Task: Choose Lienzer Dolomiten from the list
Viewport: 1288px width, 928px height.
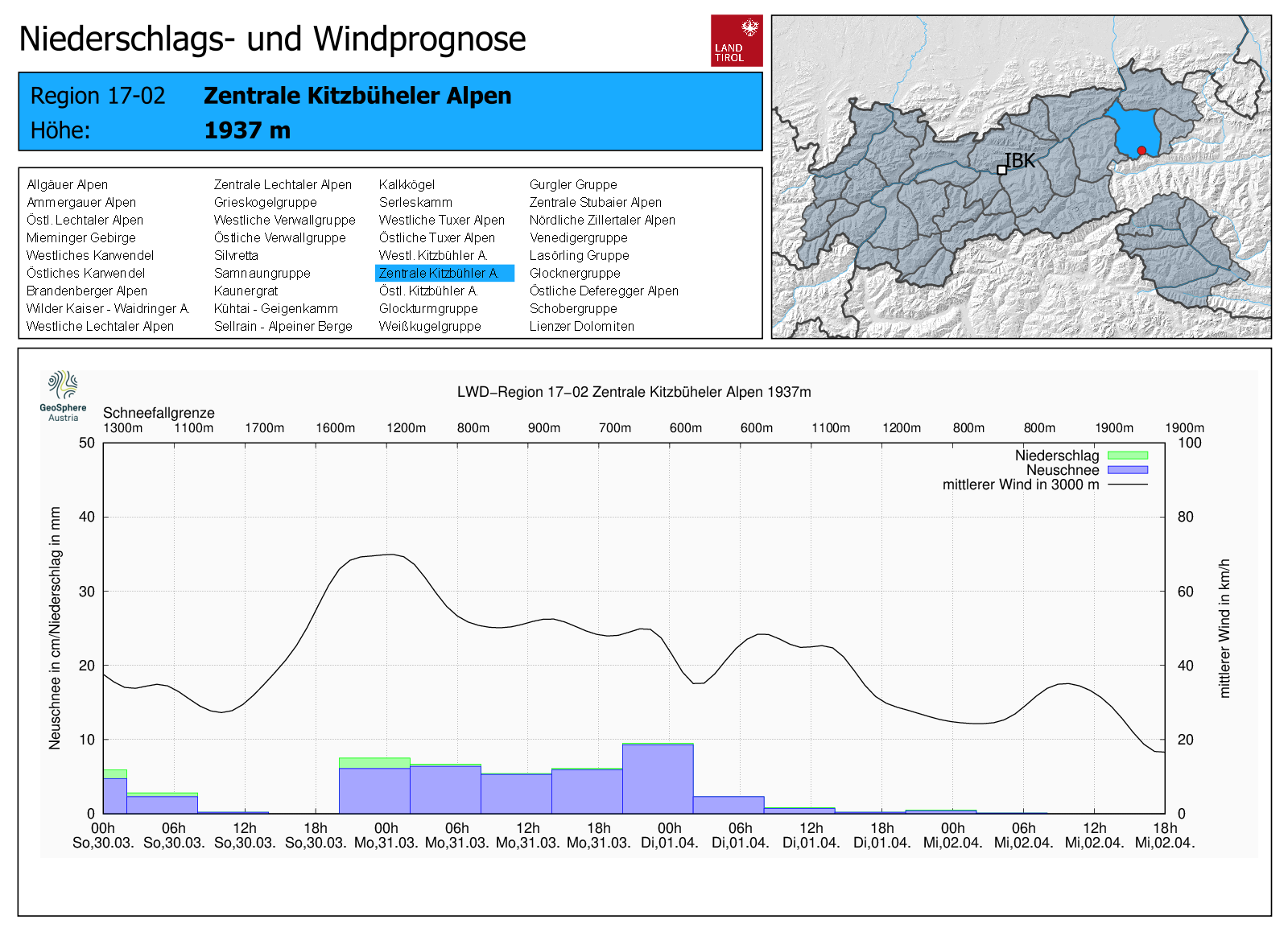Action: point(581,327)
